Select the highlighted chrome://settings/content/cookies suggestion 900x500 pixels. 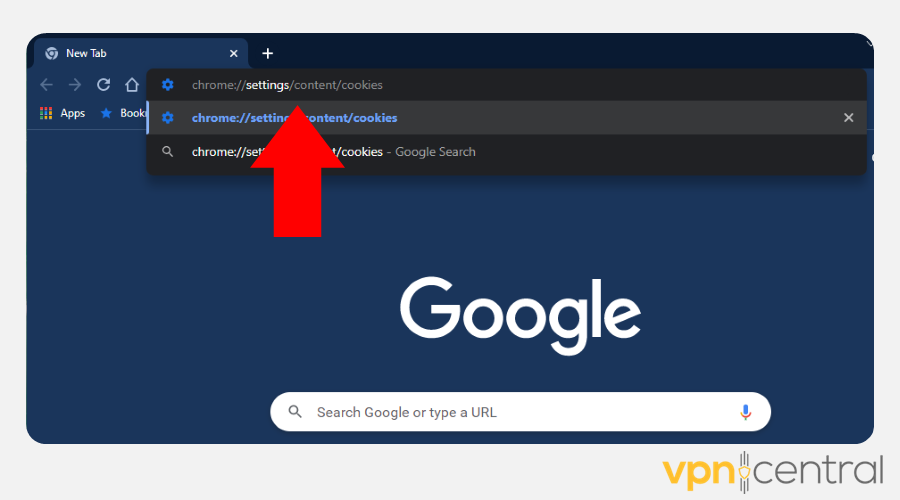[x=507, y=118]
